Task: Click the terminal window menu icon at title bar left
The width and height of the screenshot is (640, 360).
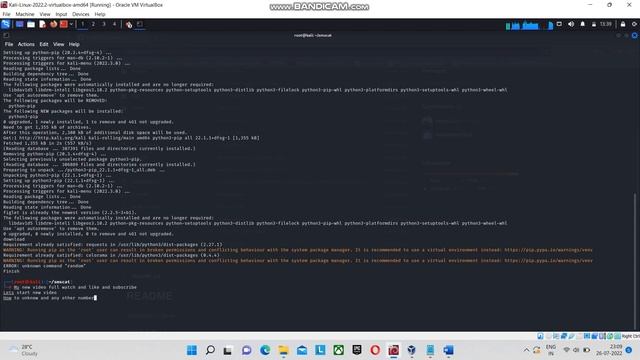Action: 6,36
